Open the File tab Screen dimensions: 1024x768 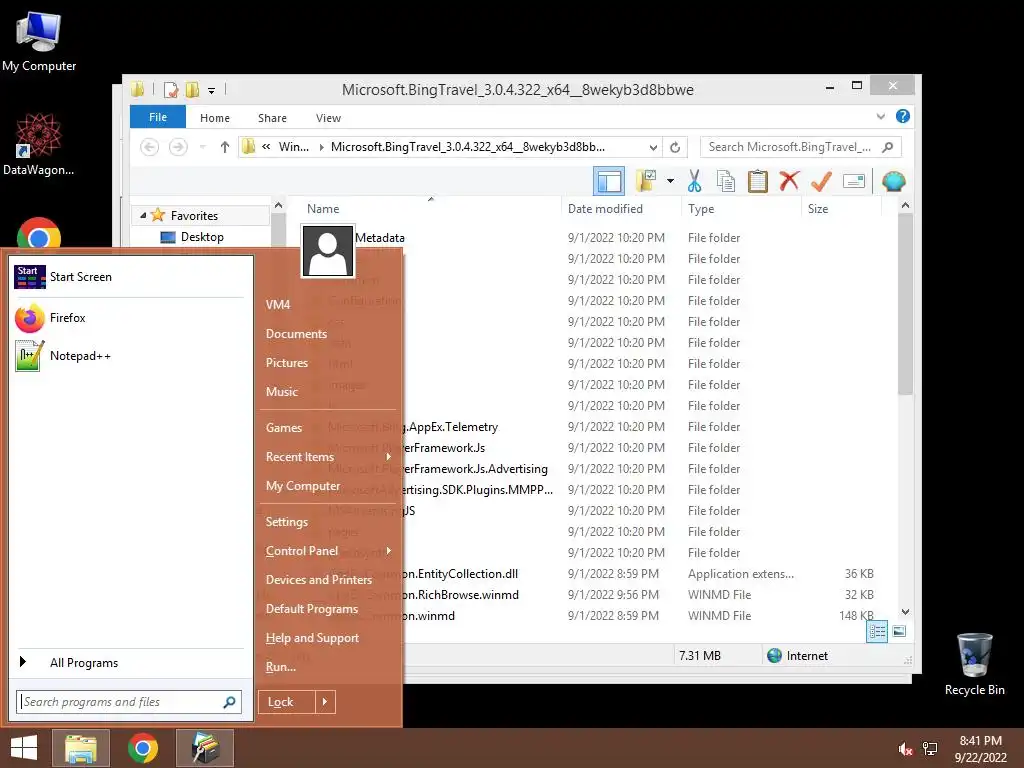[158, 117]
